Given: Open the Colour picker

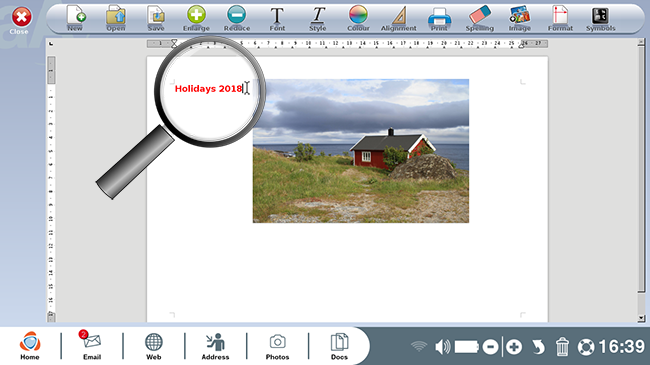Looking at the screenshot, I should click(358, 19).
